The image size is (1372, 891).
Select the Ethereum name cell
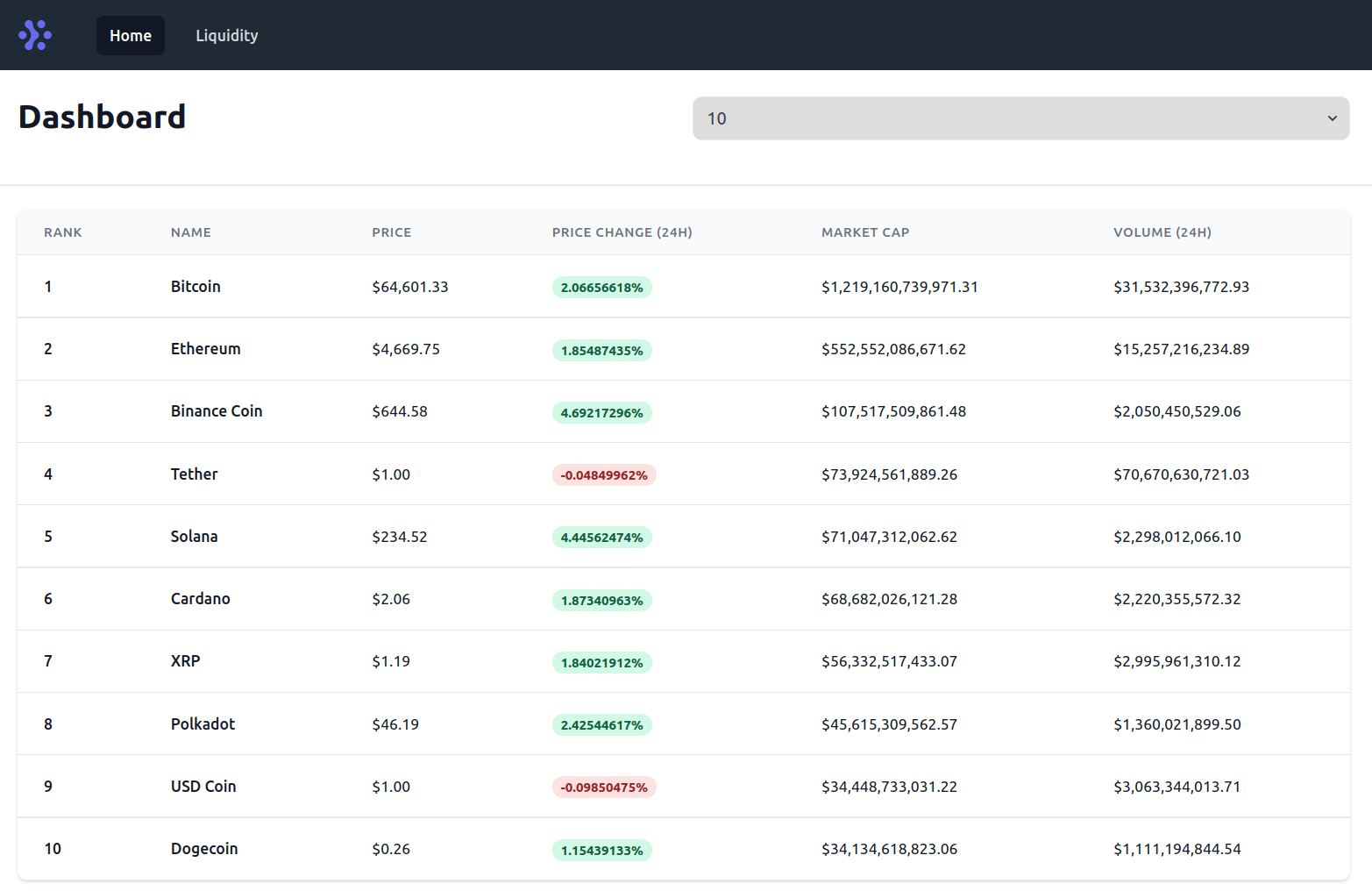pos(206,349)
